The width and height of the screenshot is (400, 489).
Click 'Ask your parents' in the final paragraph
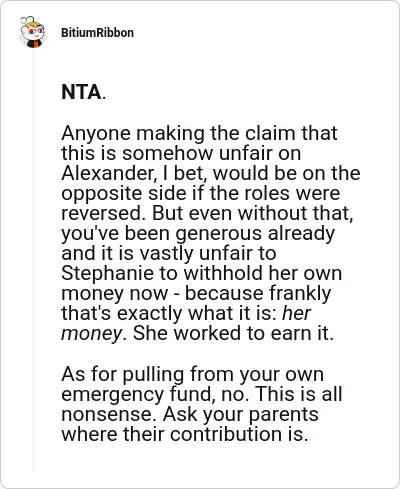pos(241,415)
